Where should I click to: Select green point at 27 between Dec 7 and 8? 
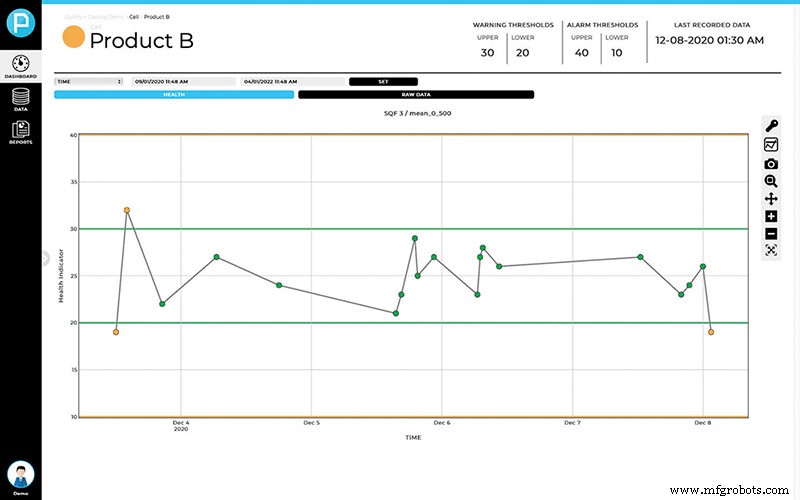point(640,257)
